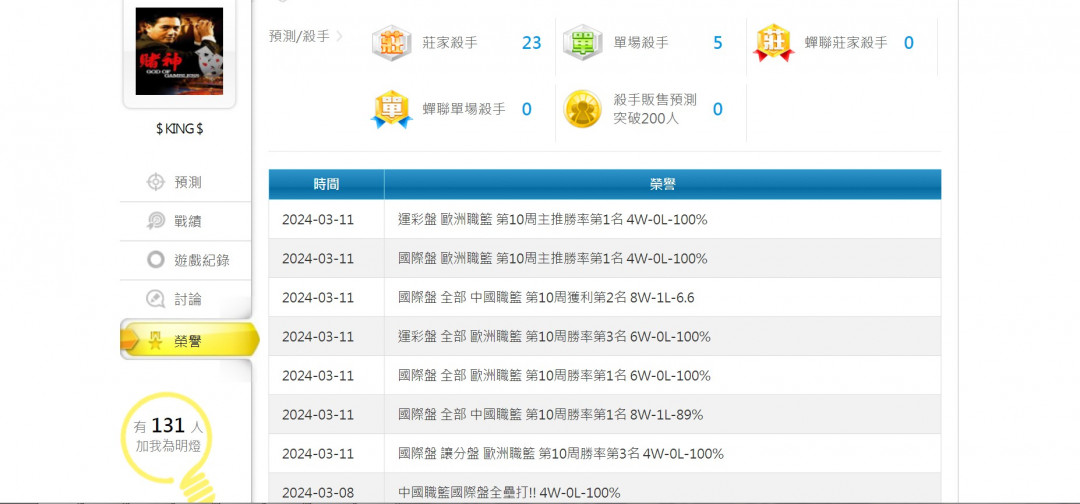The image size is (1080, 504).
Task: Open the 遊戲紀錄 sidebar menu item
Action: [186, 260]
